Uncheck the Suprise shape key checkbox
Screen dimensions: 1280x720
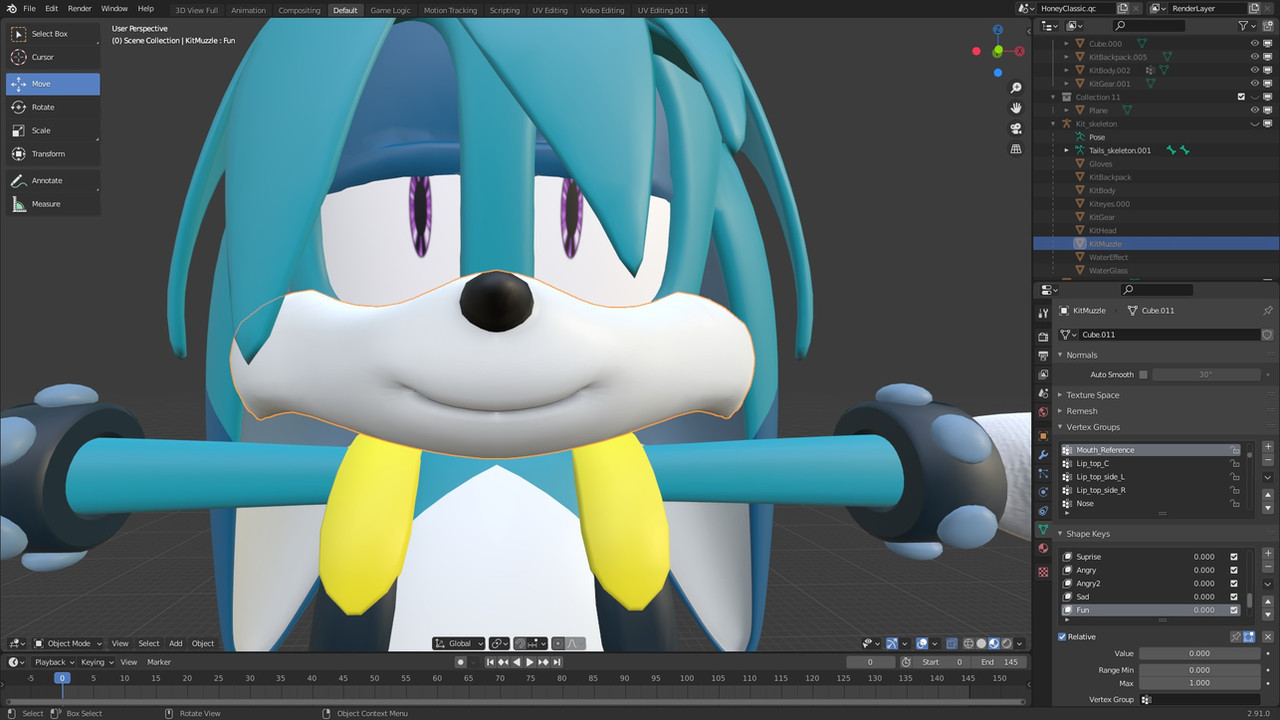[1234, 557]
